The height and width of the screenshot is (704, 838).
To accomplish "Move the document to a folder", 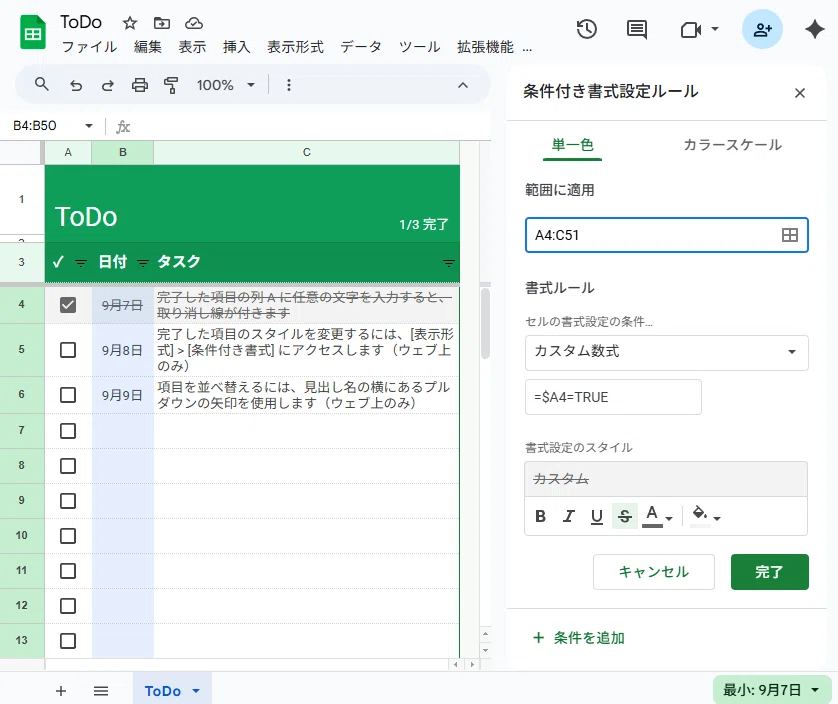I will point(162,23).
